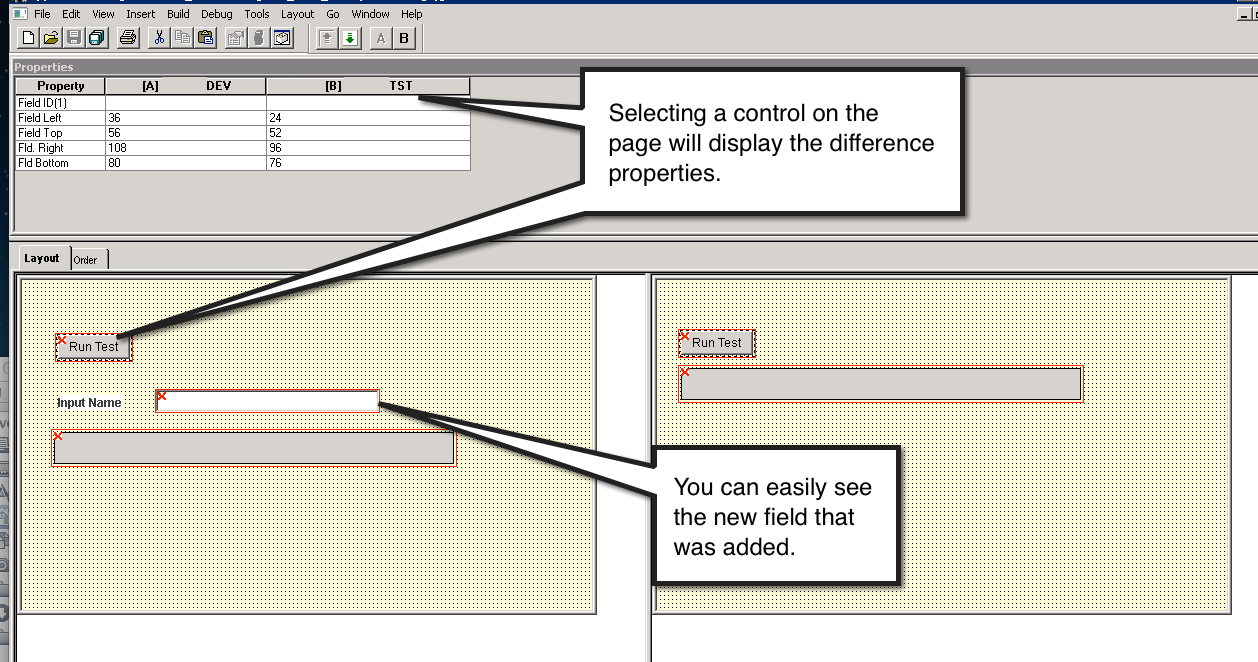Click the application icon left of File menu
Screen dimensions: 1258x662
coord(19,14)
